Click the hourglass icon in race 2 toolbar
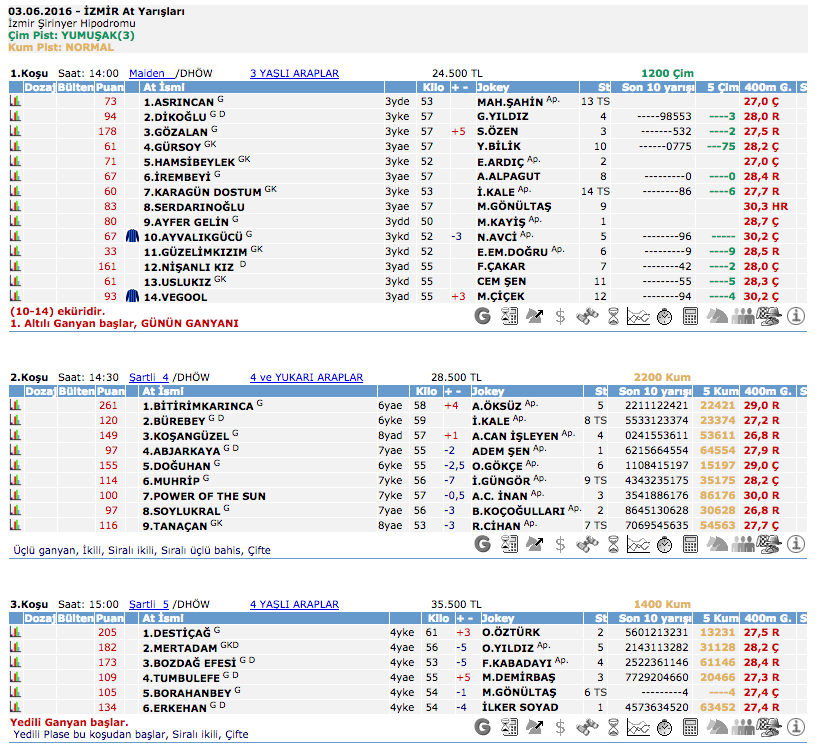 pos(612,544)
